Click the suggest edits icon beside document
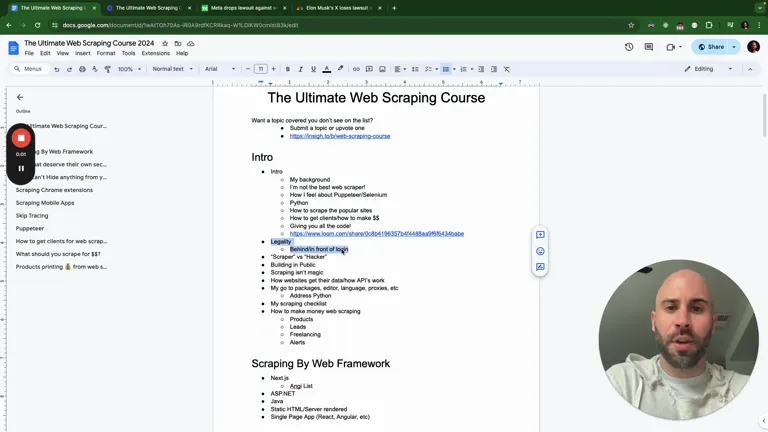The width and height of the screenshot is (768, 432). pyautogui.click(x=540, y=267)
